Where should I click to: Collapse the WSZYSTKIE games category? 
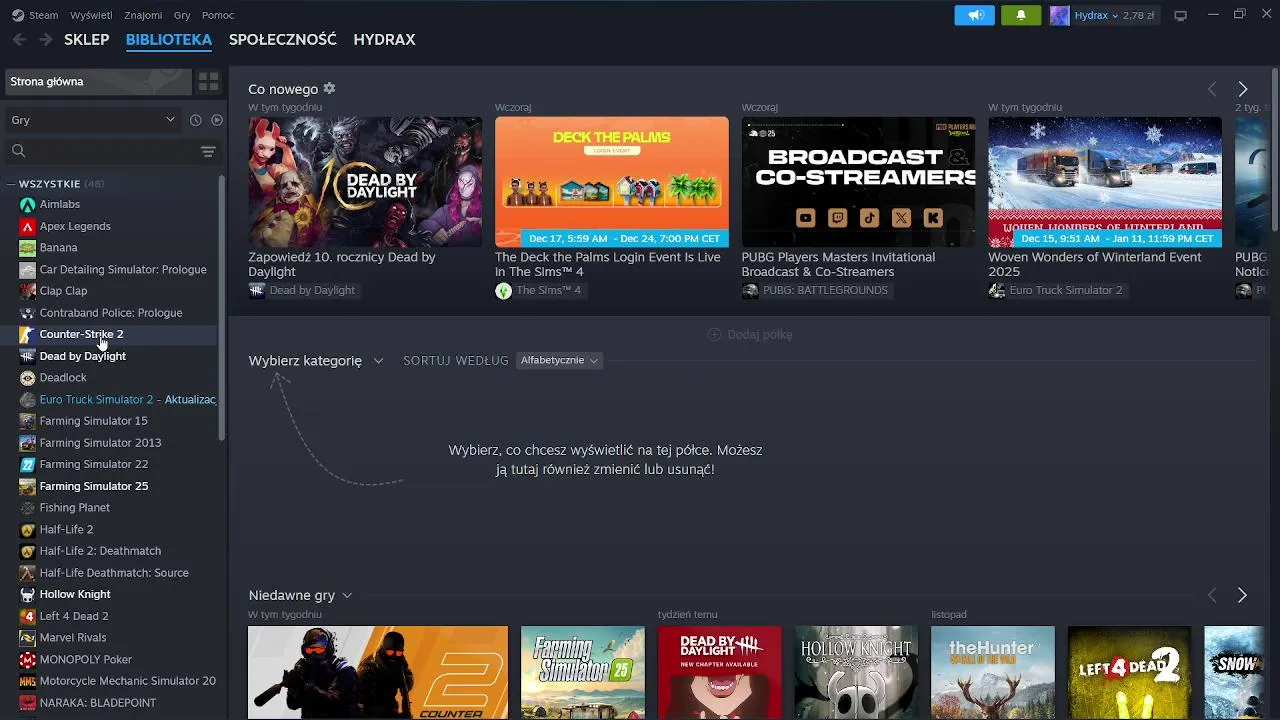pos(11,184)
